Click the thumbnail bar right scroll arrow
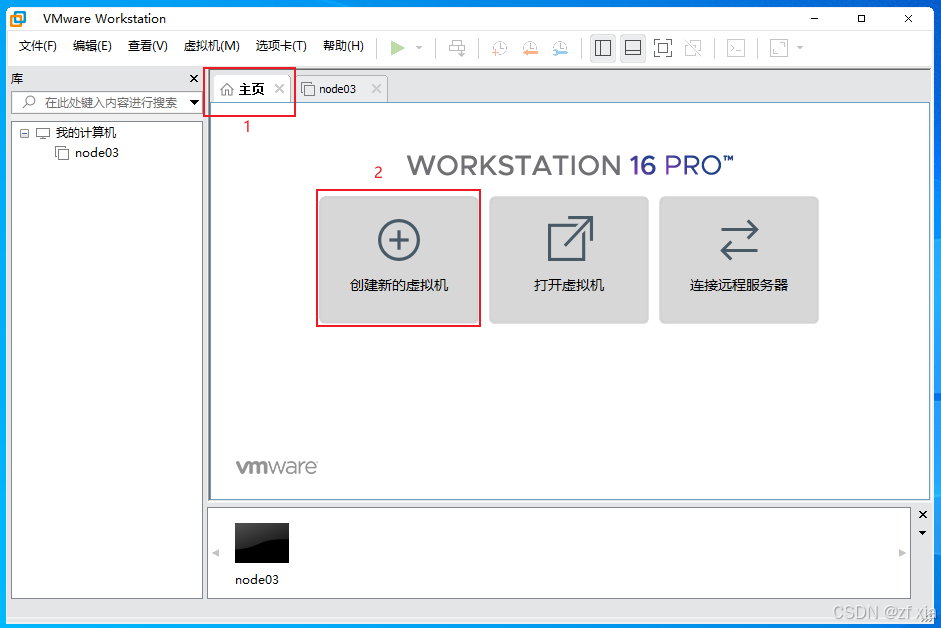The width and height of the screenshot is (941, 628). pos(902,553)
